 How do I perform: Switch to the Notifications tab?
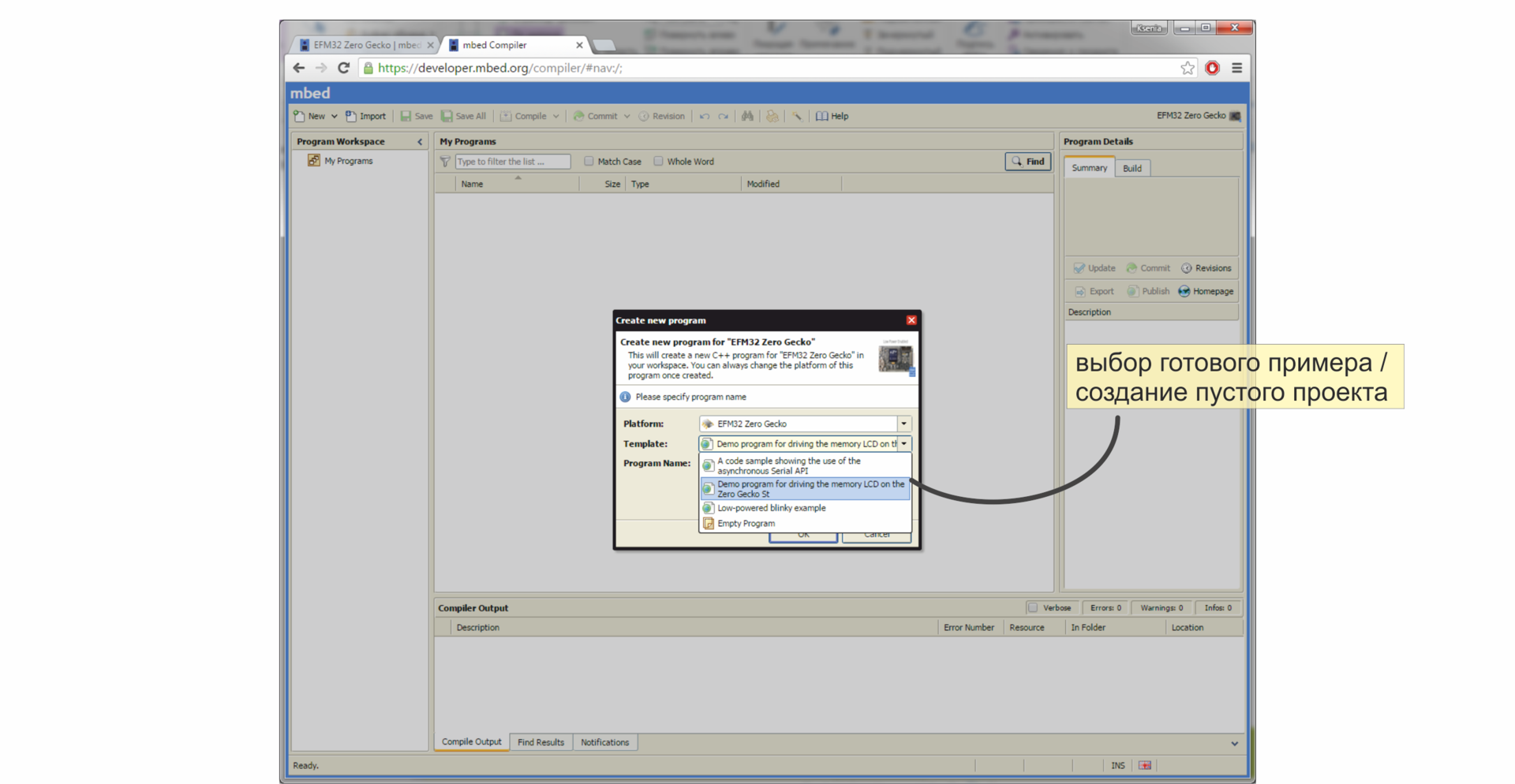(604, 743)
